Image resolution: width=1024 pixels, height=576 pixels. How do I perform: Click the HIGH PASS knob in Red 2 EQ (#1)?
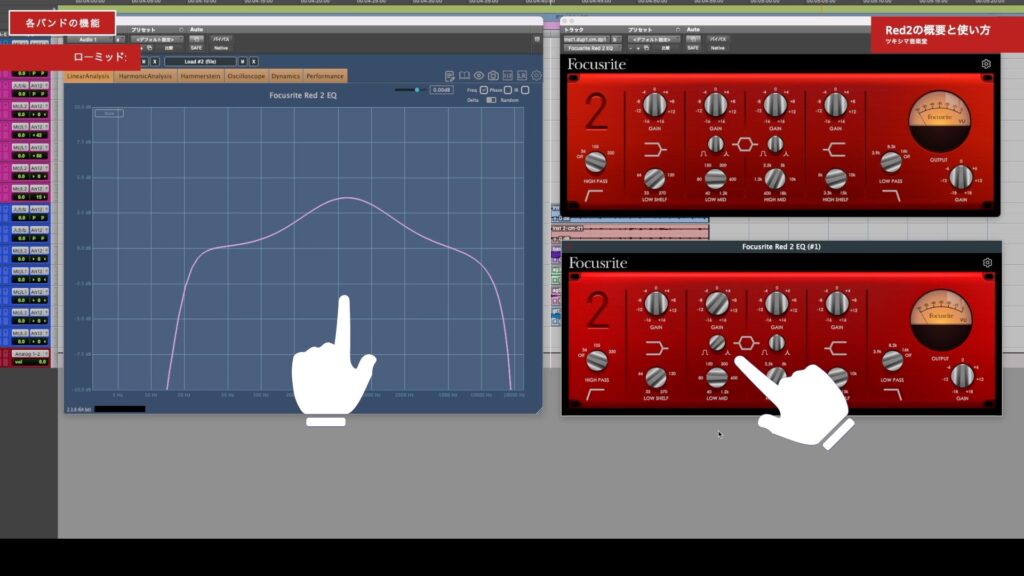597,360
